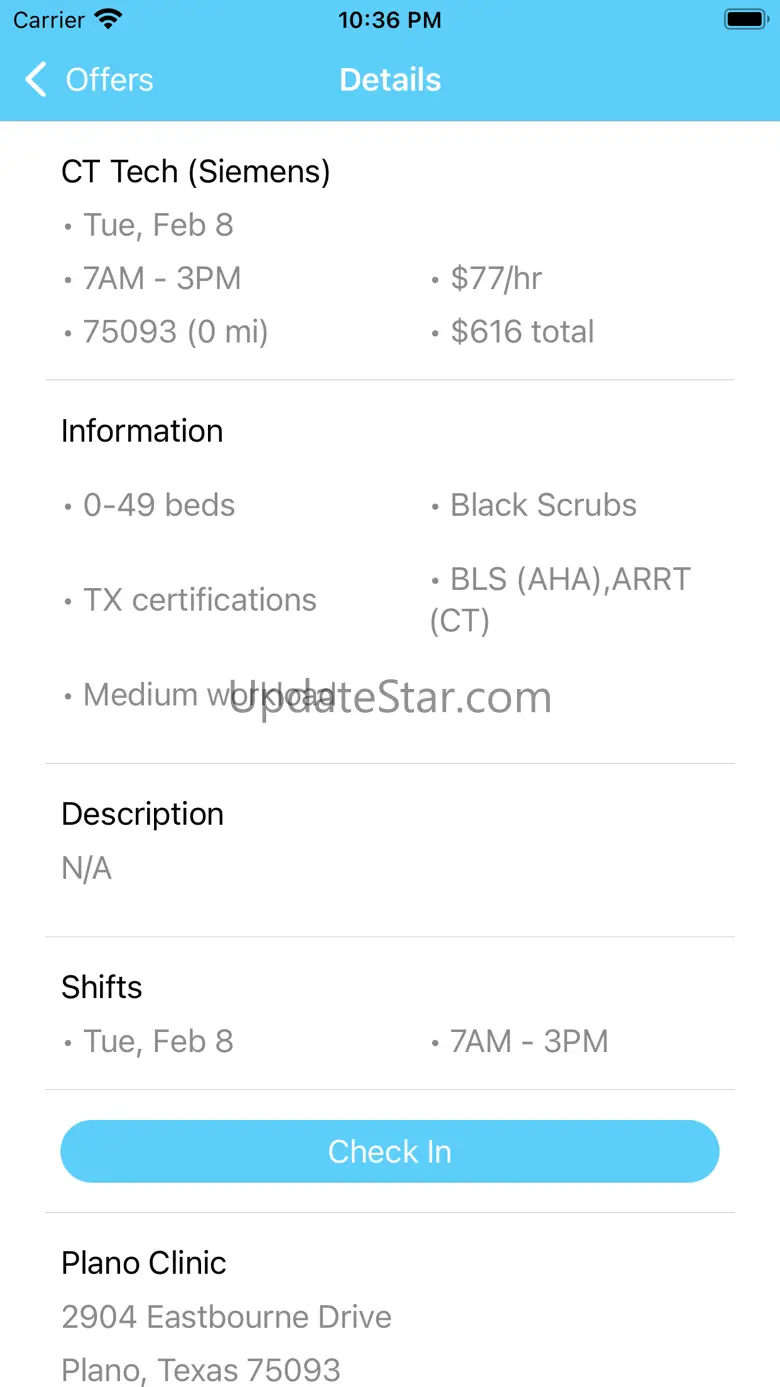Select the 75093 (0 mi) location line

click(175, 332)
